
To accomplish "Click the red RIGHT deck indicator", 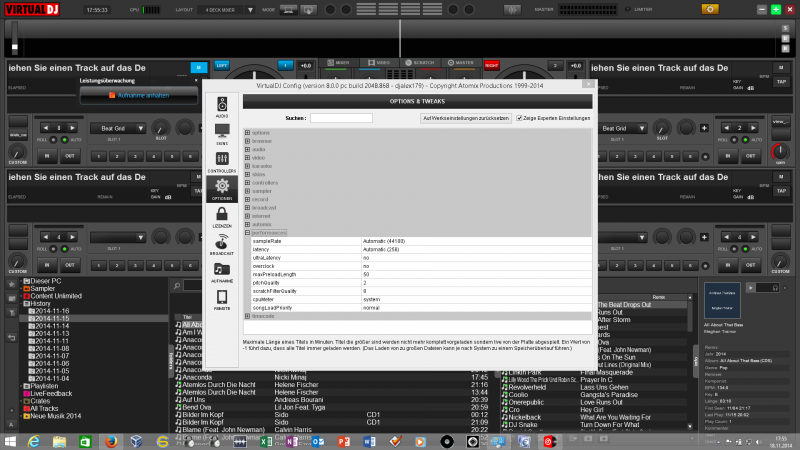I will [492, 65].
